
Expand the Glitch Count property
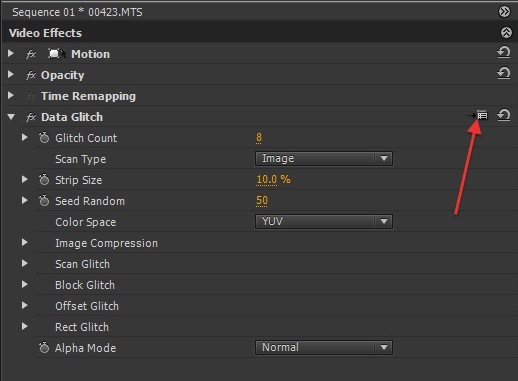coord(24,137)
